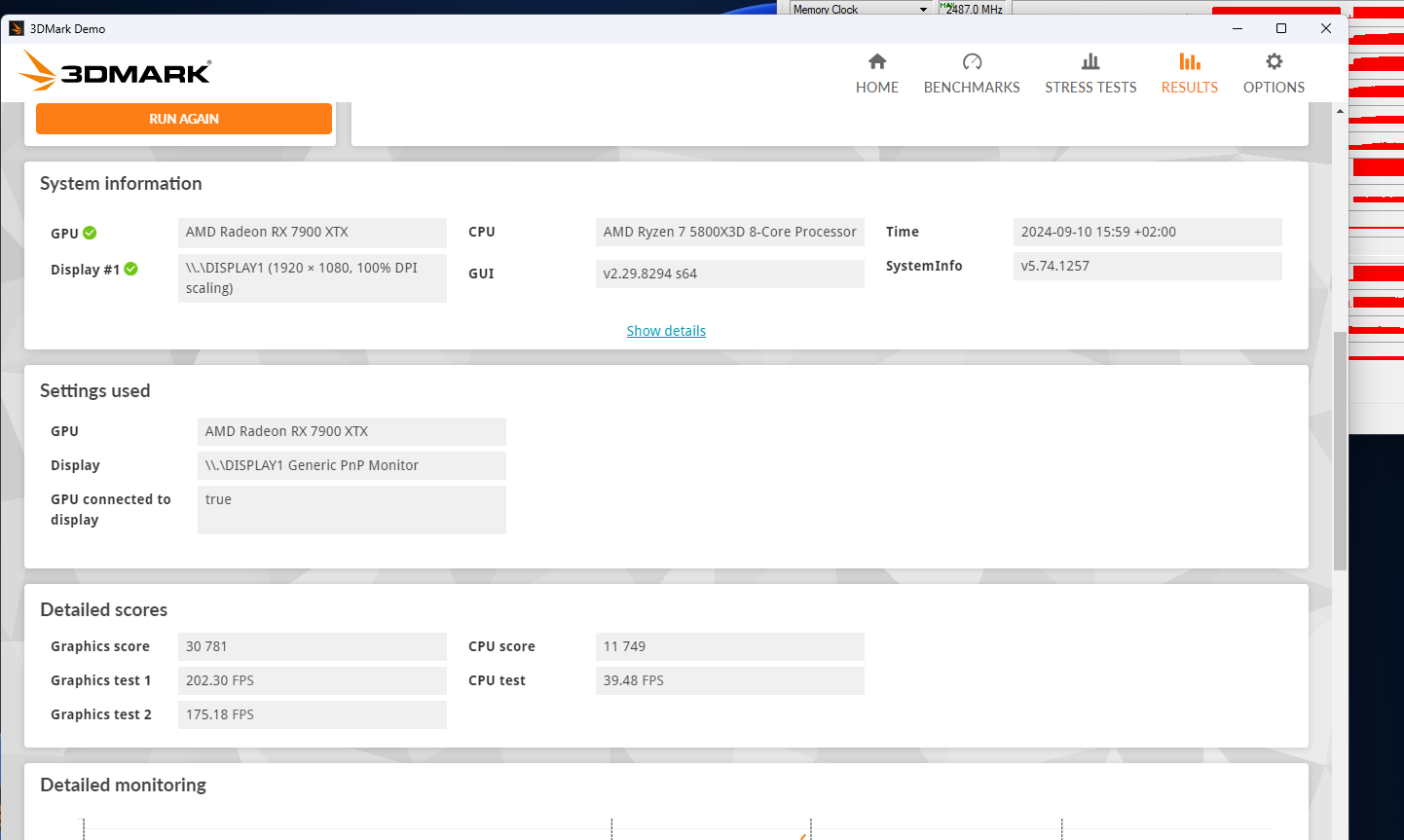The image size is (1404, 840).
Task: Click the 2487.0 MHz reading in background window
Action: (975, 9)
